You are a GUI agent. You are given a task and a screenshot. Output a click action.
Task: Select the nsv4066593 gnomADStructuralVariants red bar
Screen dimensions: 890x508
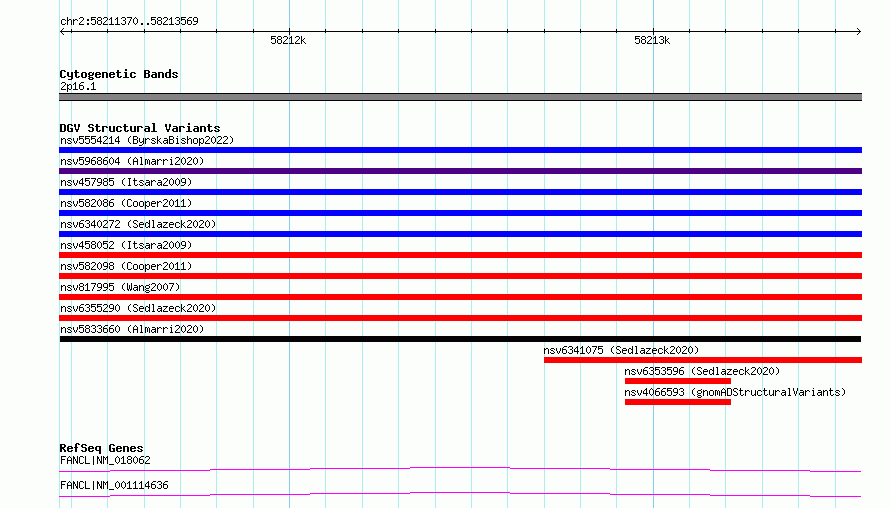[678, 402]
